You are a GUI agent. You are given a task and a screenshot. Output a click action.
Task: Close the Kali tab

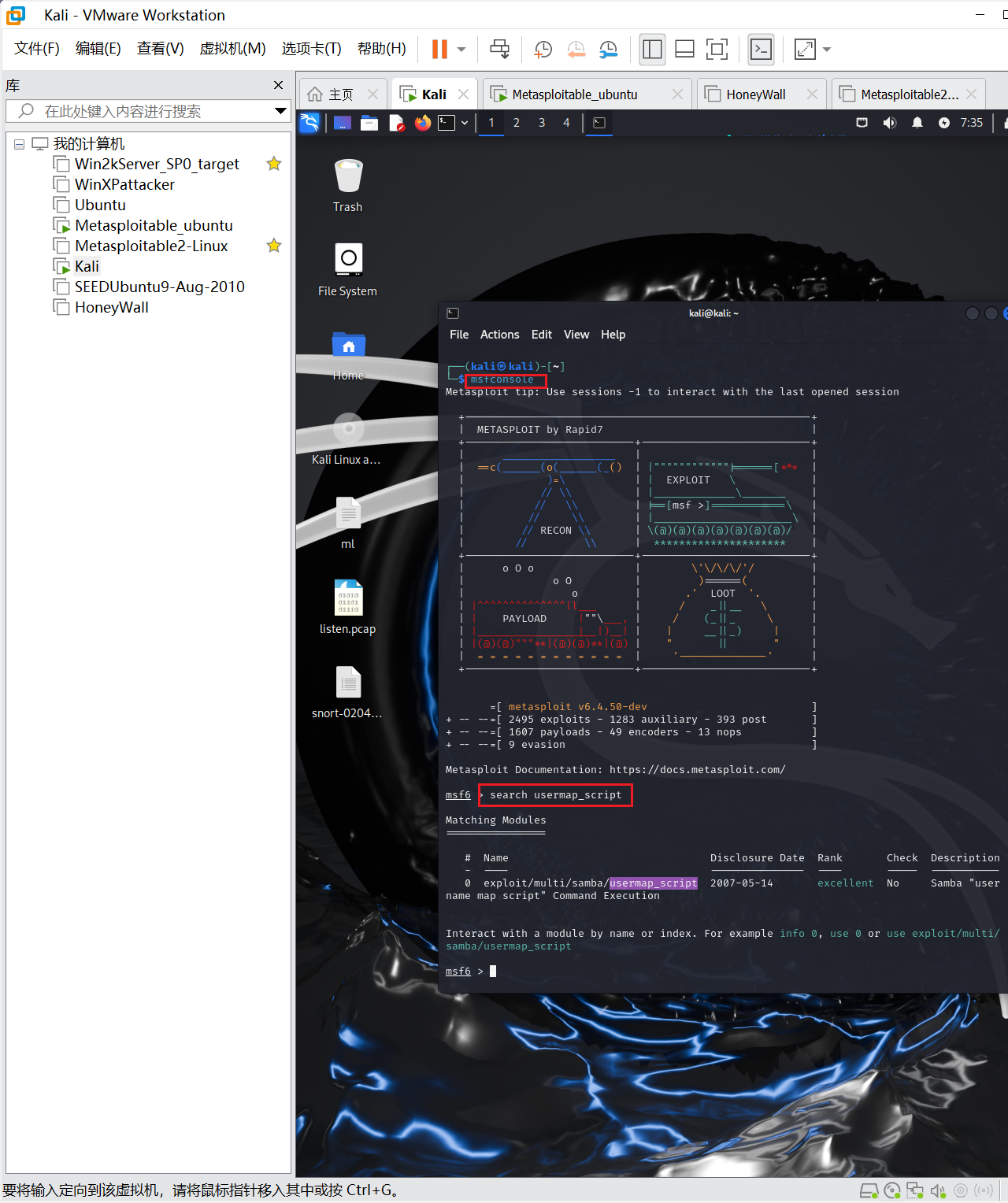pyautogui.click(x=464, y=94)
